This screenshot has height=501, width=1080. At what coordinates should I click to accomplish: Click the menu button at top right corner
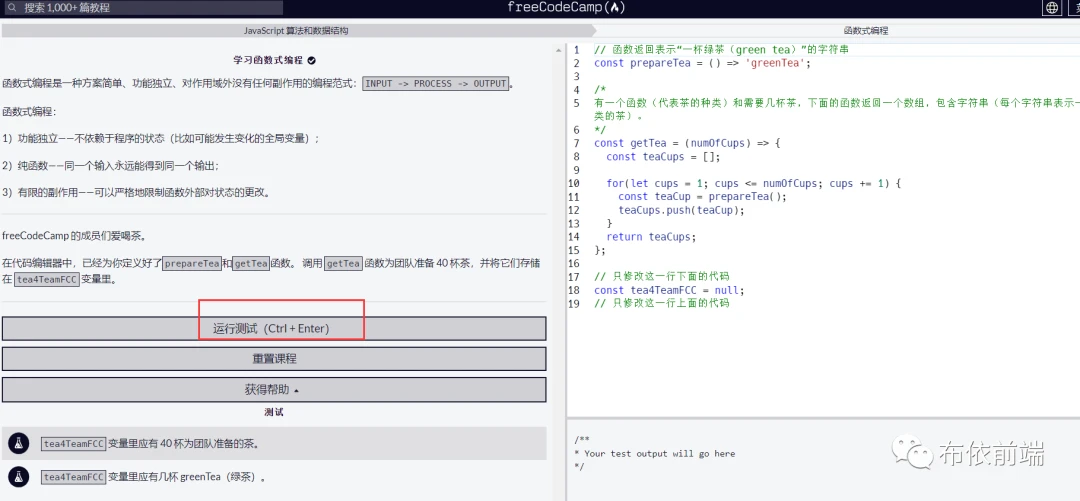coord(1074,8)
